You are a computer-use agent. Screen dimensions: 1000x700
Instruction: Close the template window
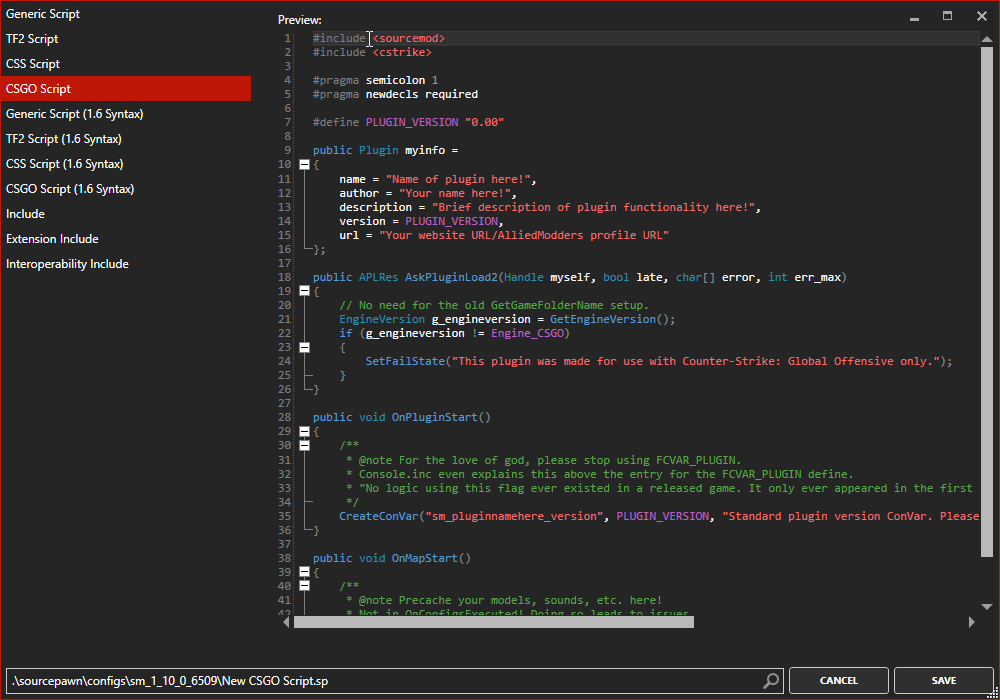tap(982, 16)
